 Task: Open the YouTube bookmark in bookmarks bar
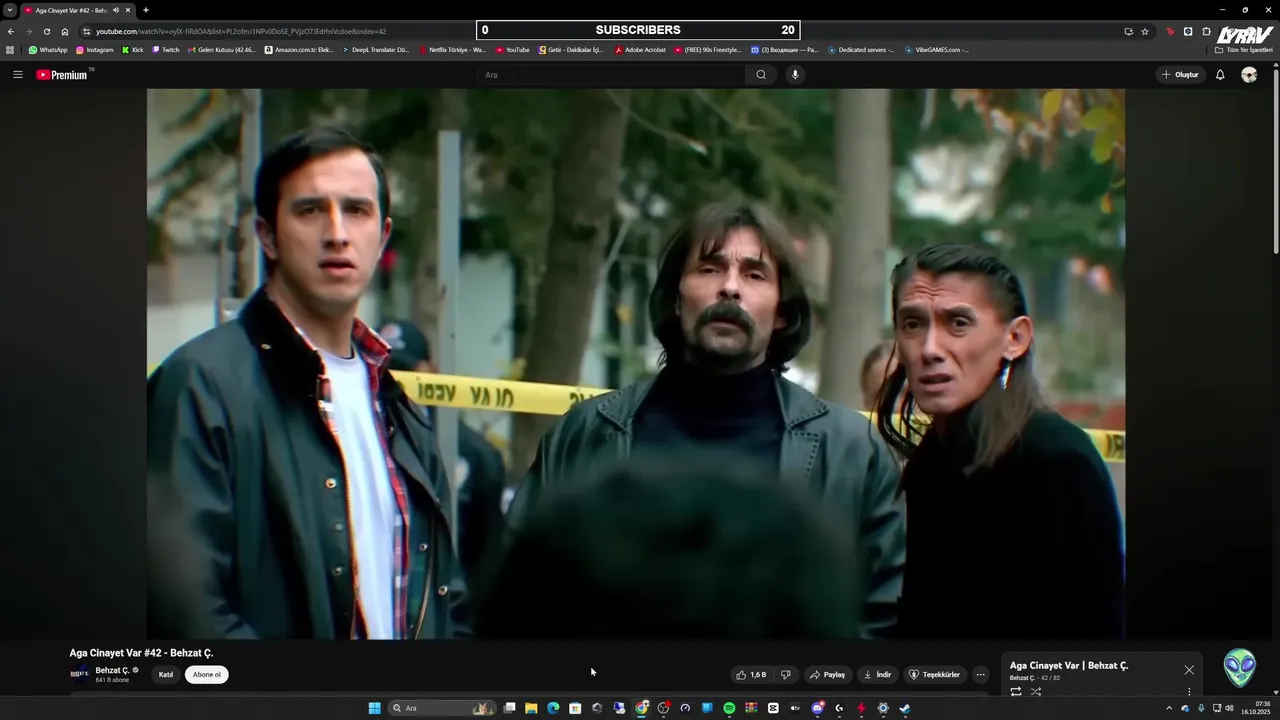point(513,50)
